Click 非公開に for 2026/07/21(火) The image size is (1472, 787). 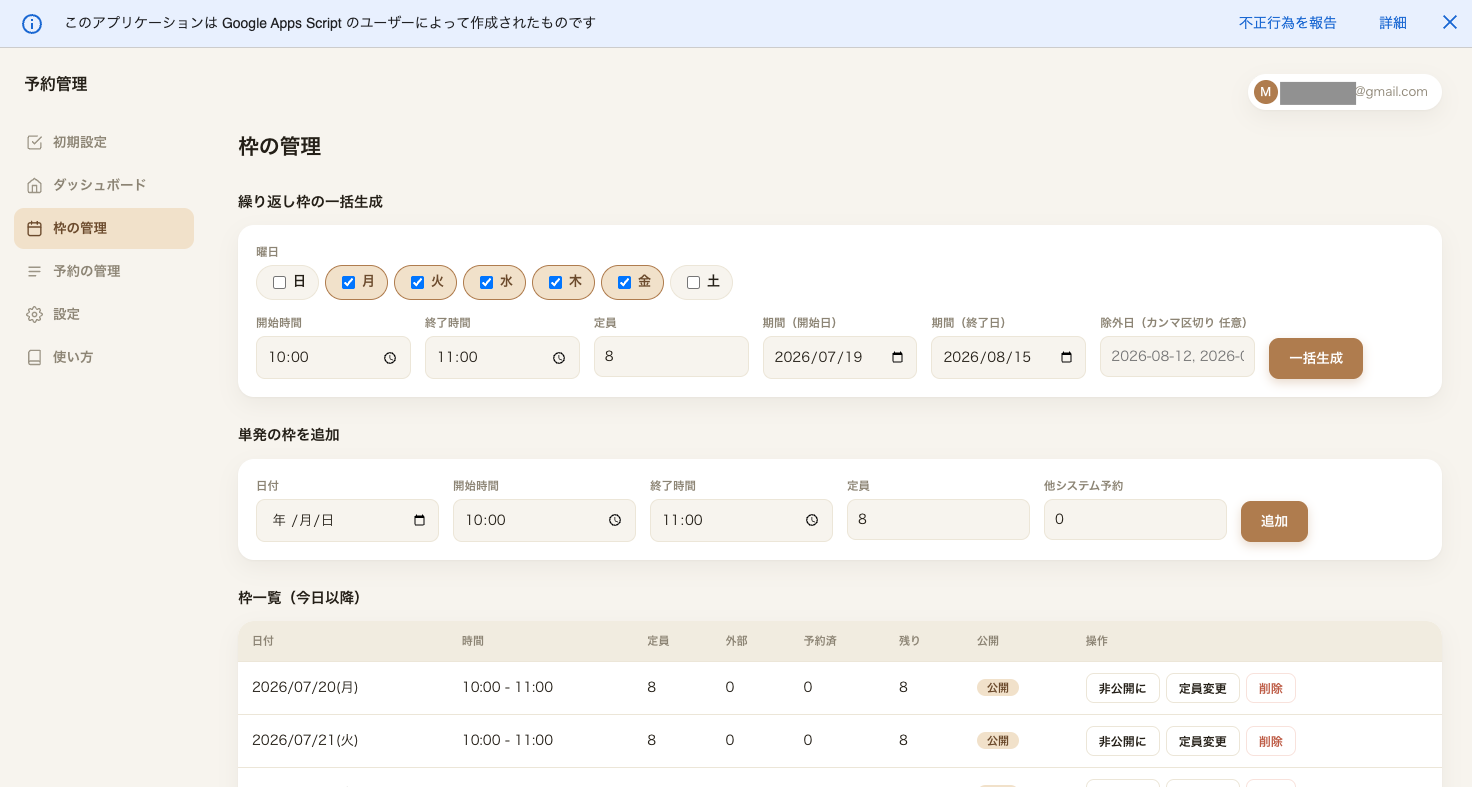pos(1122,741)
